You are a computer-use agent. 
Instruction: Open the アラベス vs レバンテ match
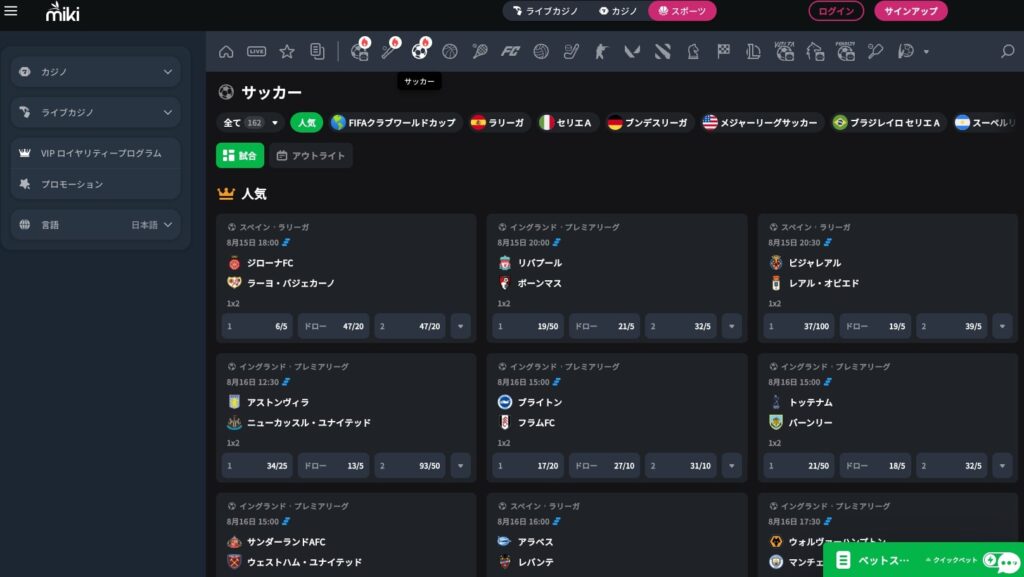tap(616, 535)
